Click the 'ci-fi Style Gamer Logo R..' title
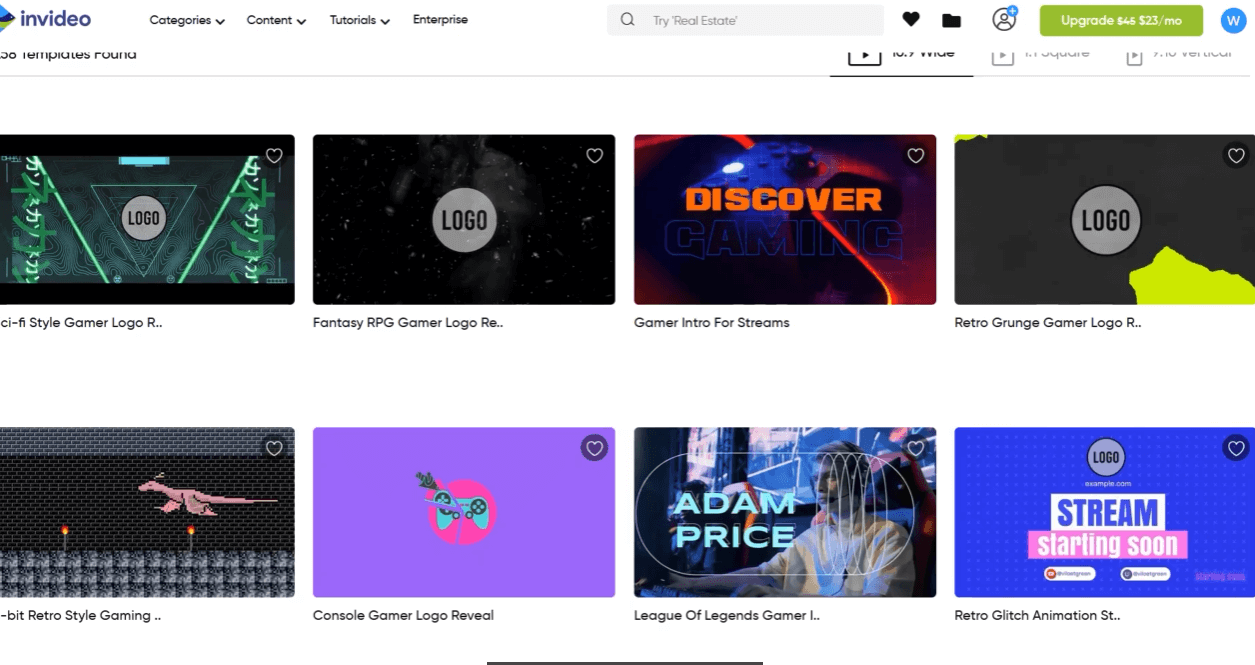The image size is (1255, 665). pyautogui.click(x=81, y=323)
